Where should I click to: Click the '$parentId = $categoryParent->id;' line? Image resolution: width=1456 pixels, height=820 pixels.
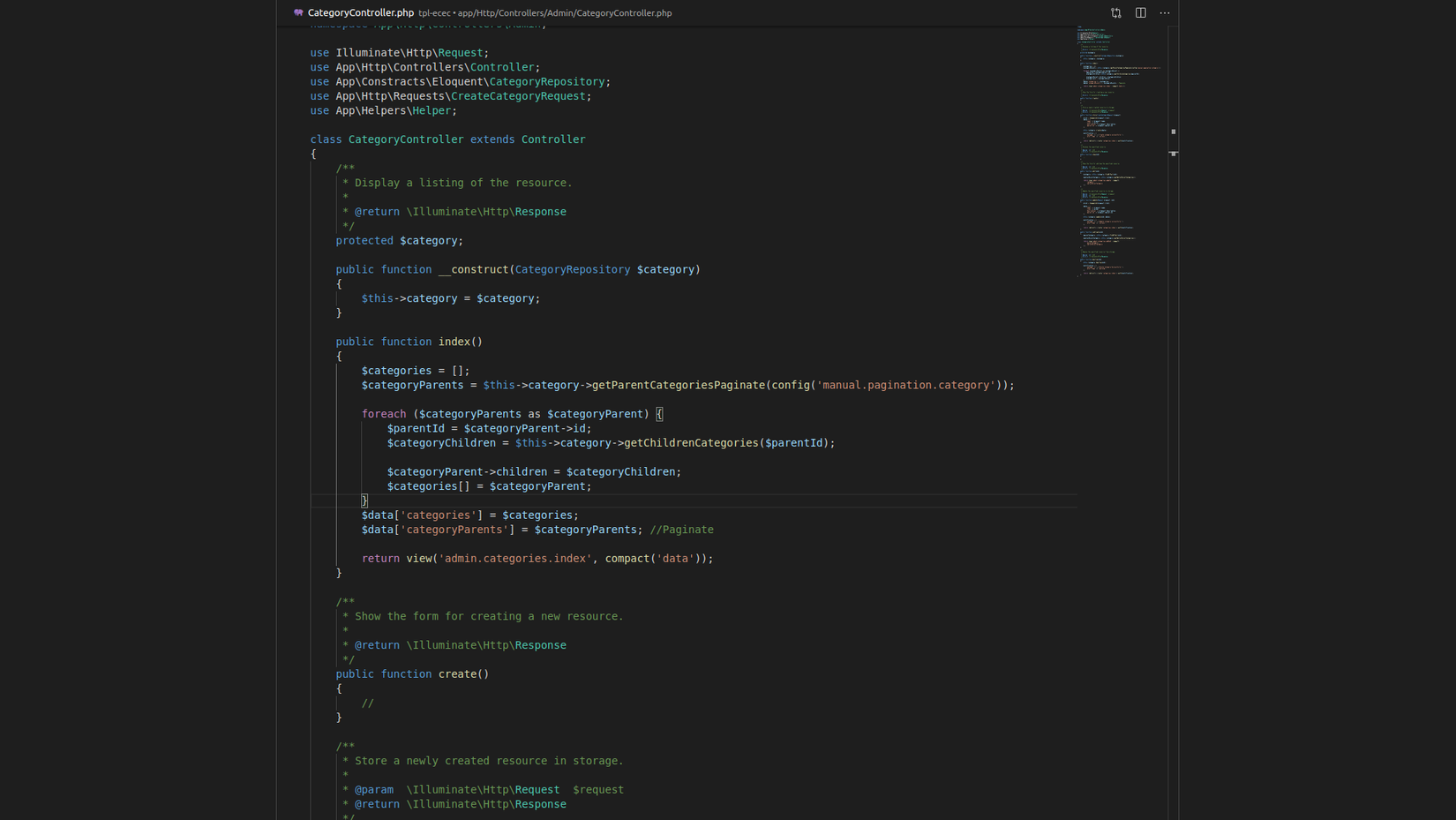[490, 429]
